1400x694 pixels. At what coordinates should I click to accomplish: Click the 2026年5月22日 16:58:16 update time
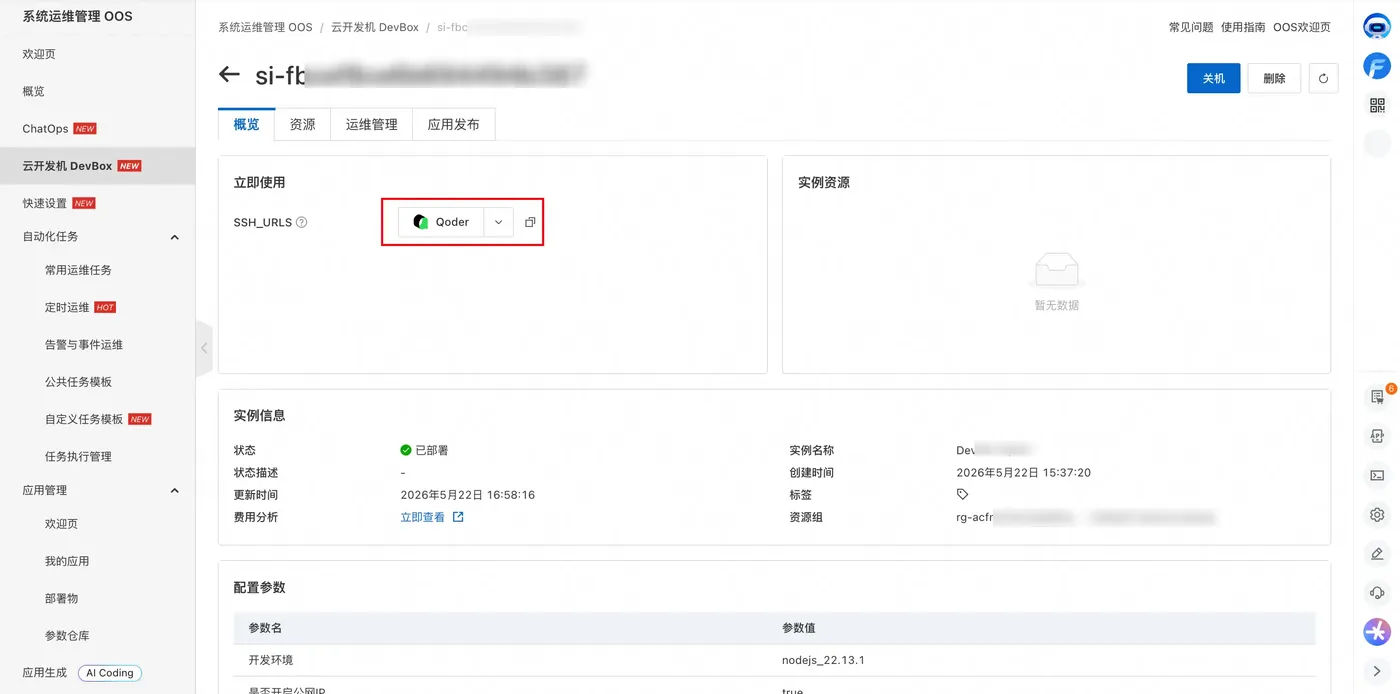[467, 495]
